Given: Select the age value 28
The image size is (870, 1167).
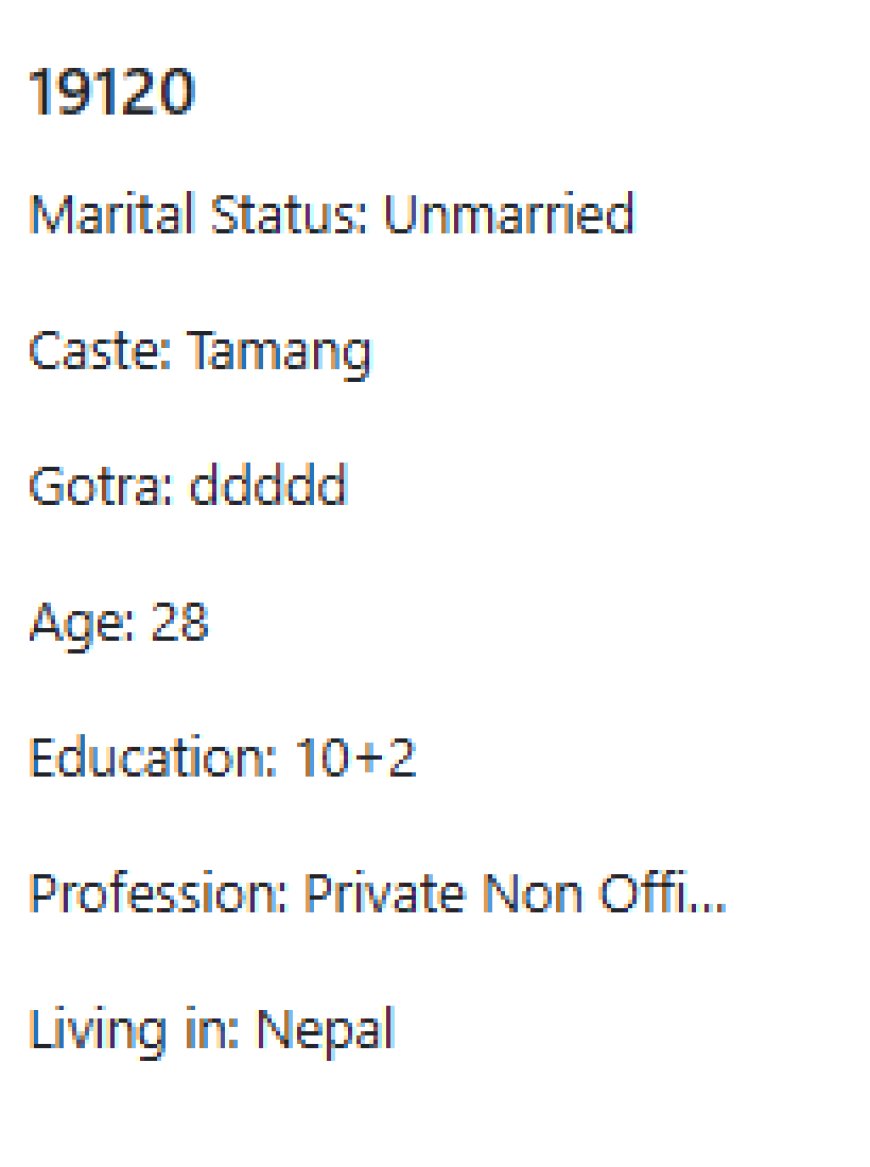Looking at the screenshot, I should coord(179,623).
